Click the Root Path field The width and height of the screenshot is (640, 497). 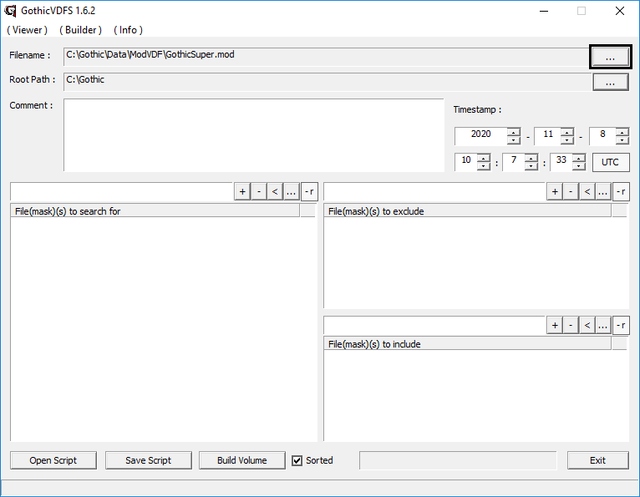click(x=327, y=82)
